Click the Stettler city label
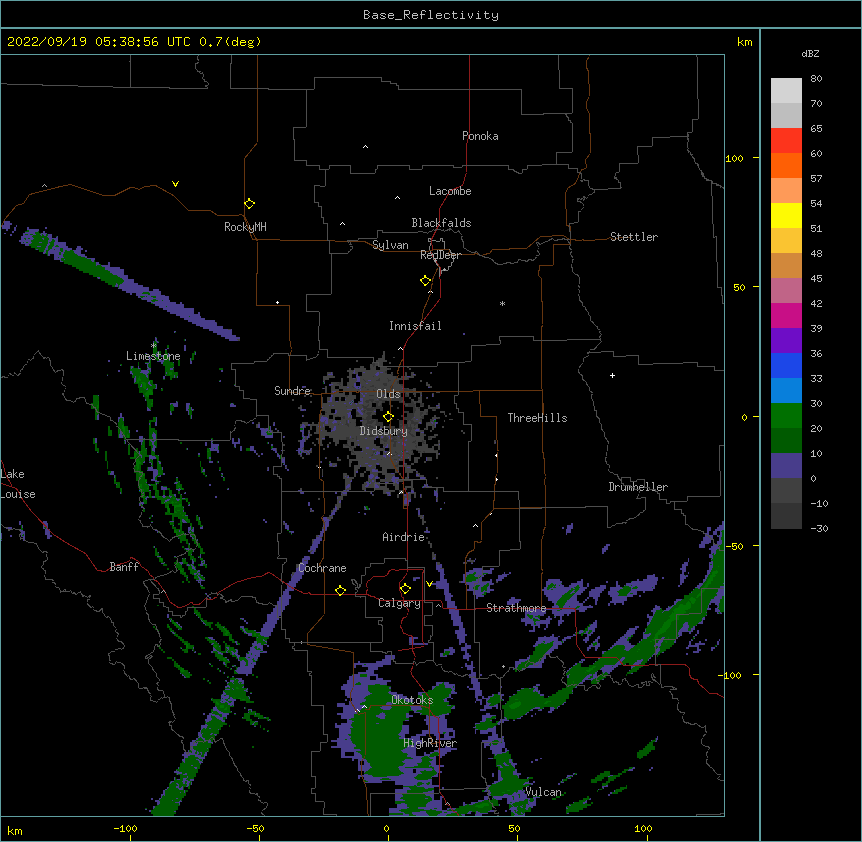Viewport: 862px width, 842px height. (x=633, y=237)
